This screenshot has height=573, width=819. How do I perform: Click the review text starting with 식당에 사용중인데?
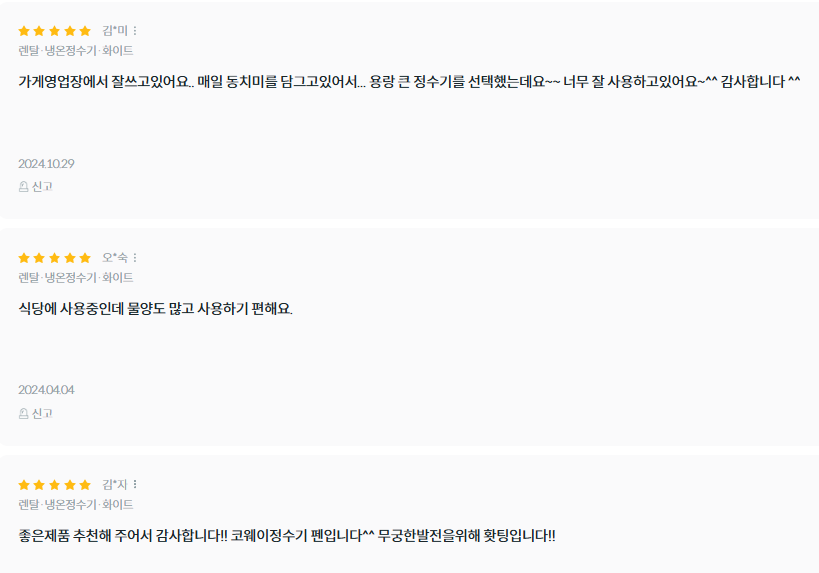click(156, 309)
